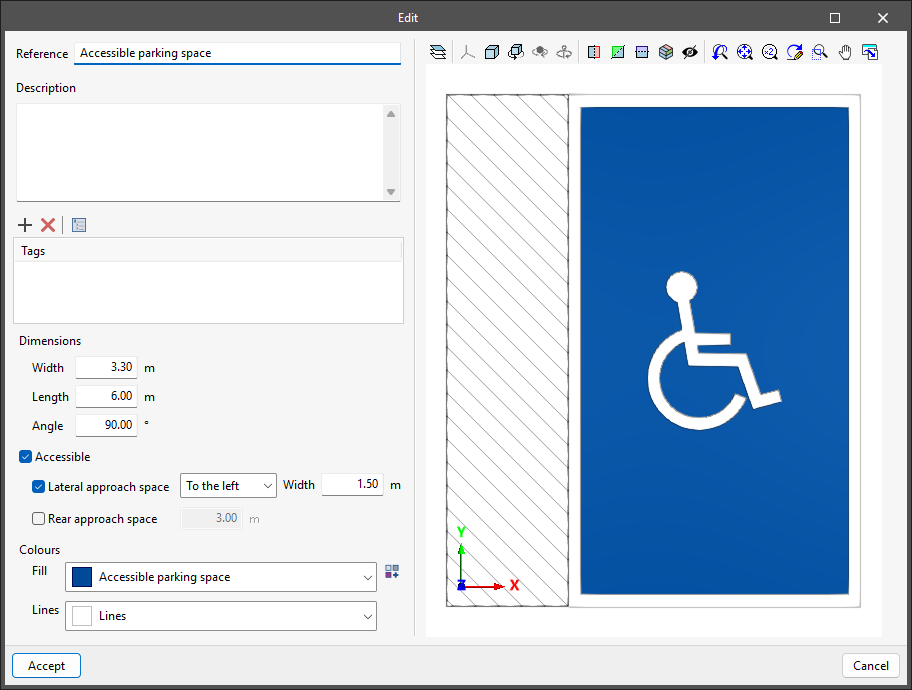The image size is (912, 690).
Task: Click the Width 3.30 field
Action: (x=106, y=367)
